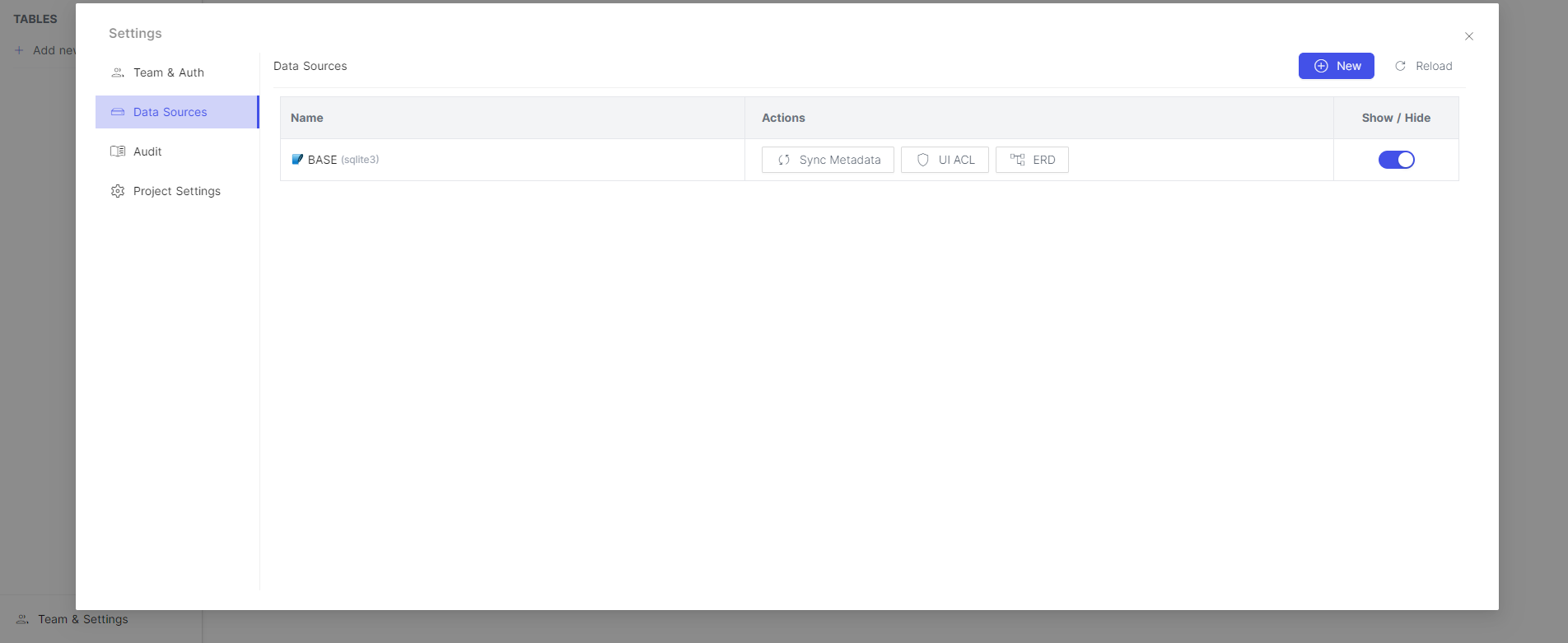
Task: Click the (sqlite3) label text
Action: pos(360,160)
